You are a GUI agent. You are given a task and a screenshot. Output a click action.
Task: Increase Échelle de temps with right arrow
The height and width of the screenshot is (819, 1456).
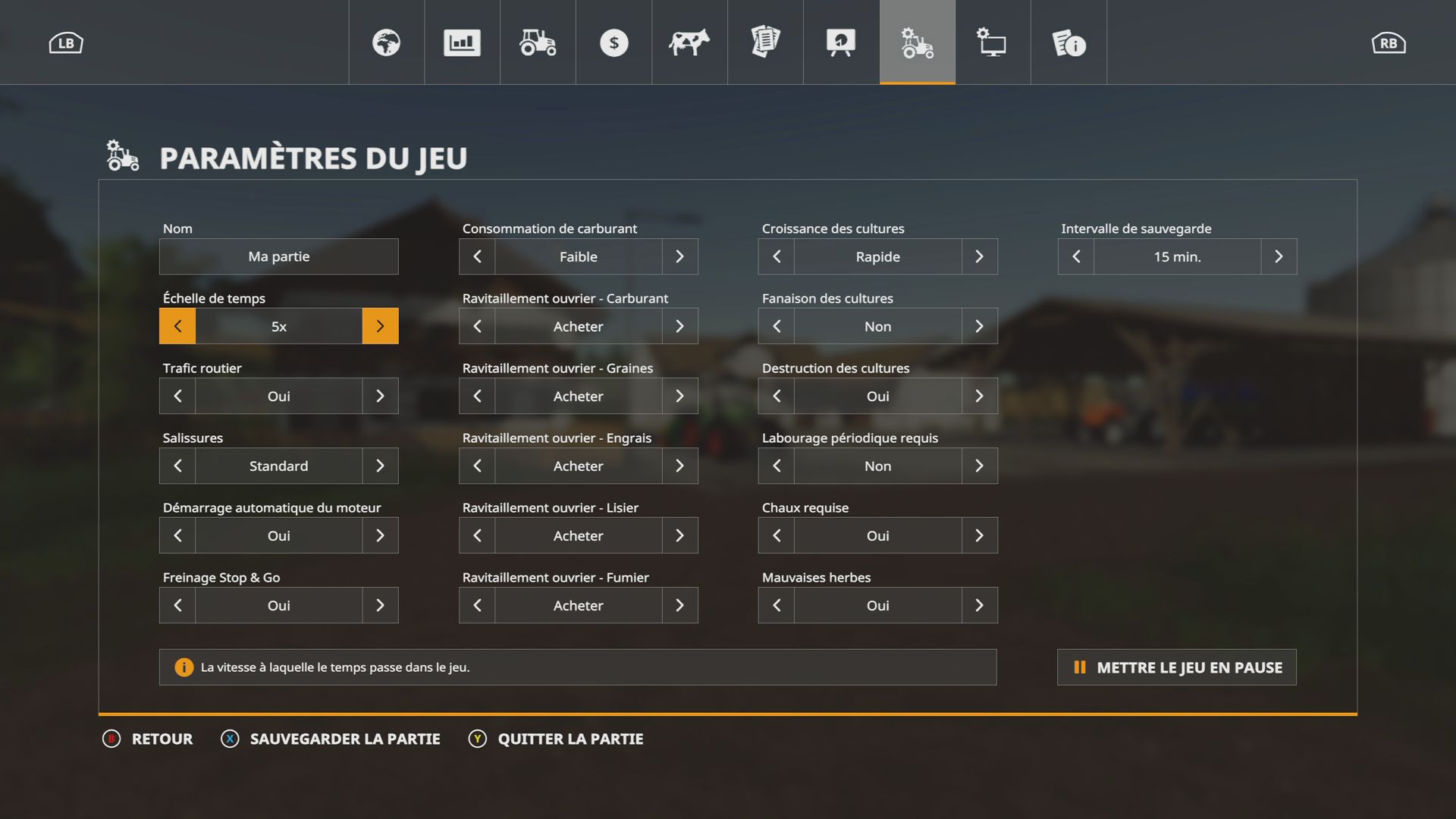(380, 326)
